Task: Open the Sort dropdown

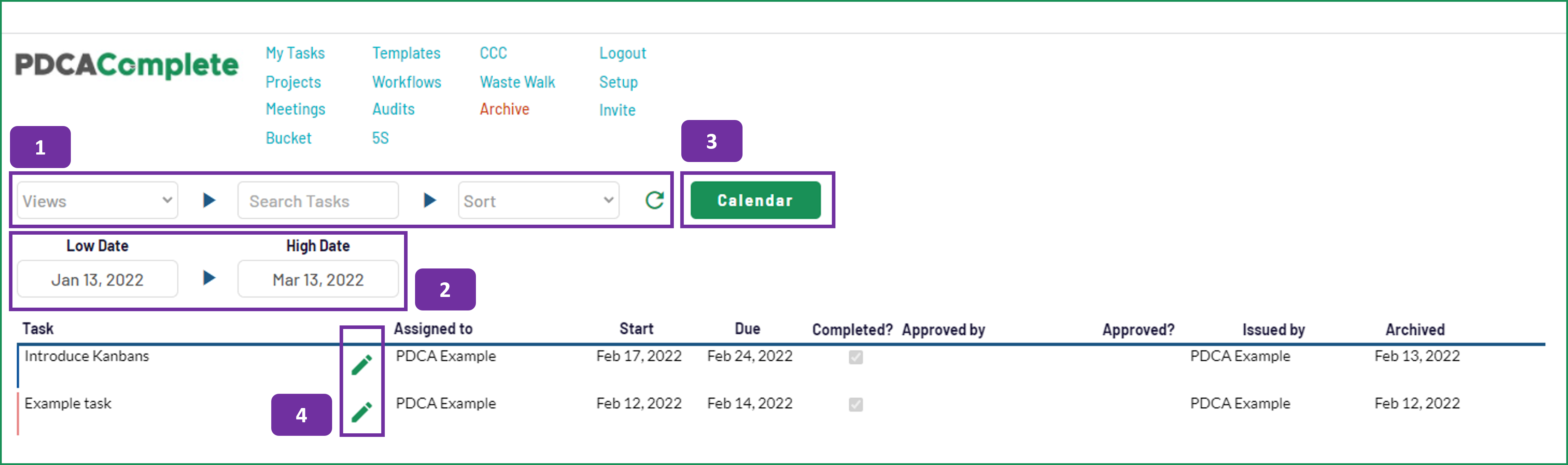Action: (x=539, y=200)
